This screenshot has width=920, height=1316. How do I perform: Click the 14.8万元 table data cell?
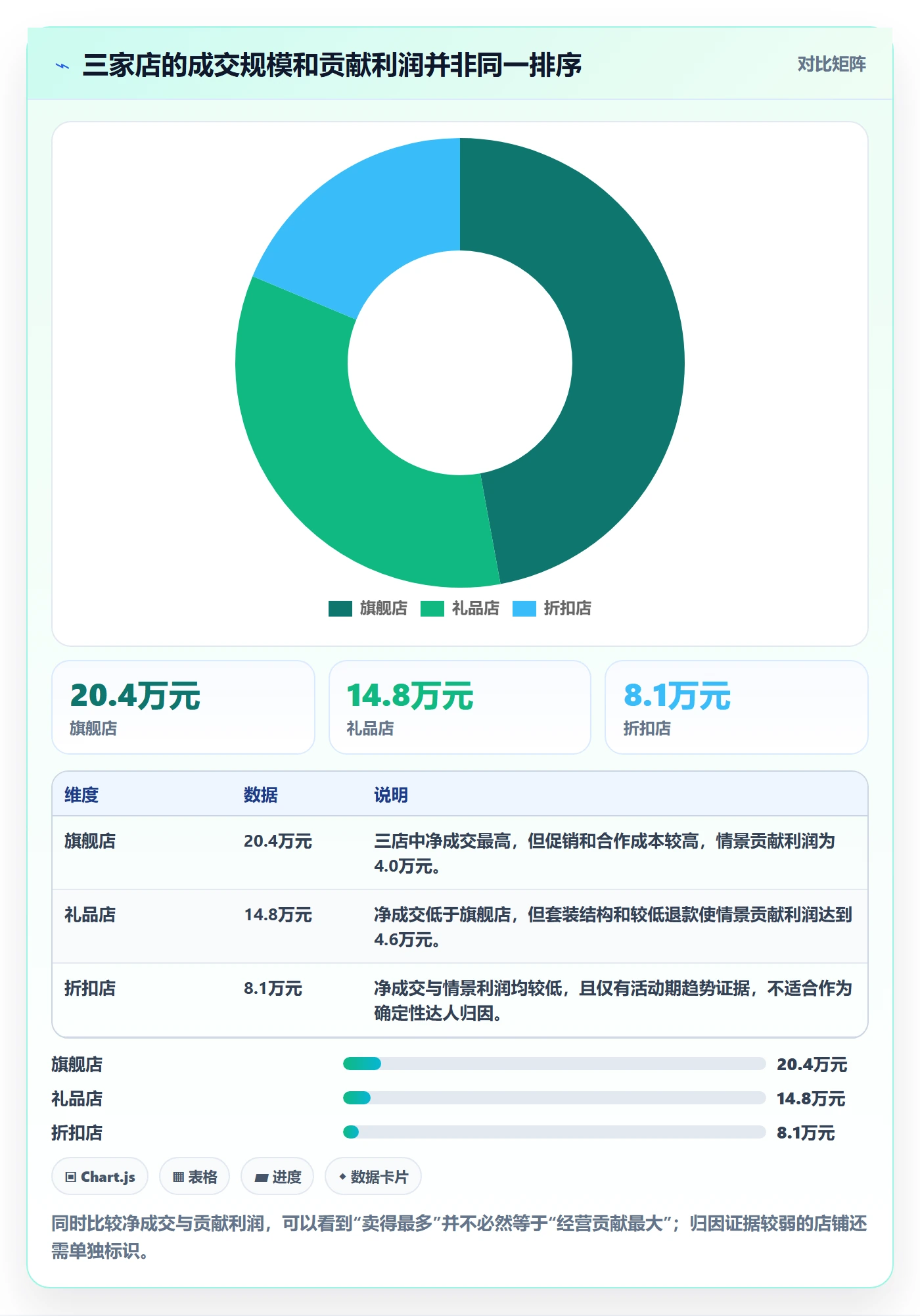[x=278, y=914]
